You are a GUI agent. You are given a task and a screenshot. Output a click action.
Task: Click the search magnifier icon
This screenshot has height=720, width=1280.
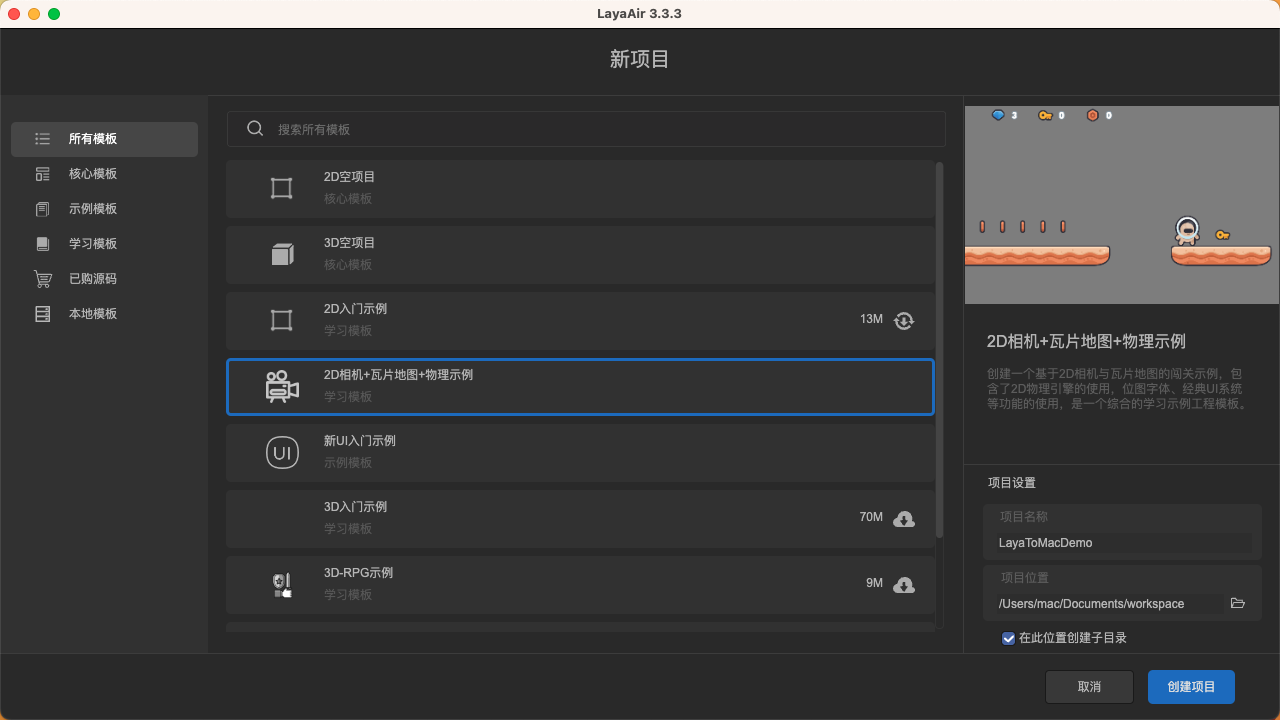pos(255,129)
